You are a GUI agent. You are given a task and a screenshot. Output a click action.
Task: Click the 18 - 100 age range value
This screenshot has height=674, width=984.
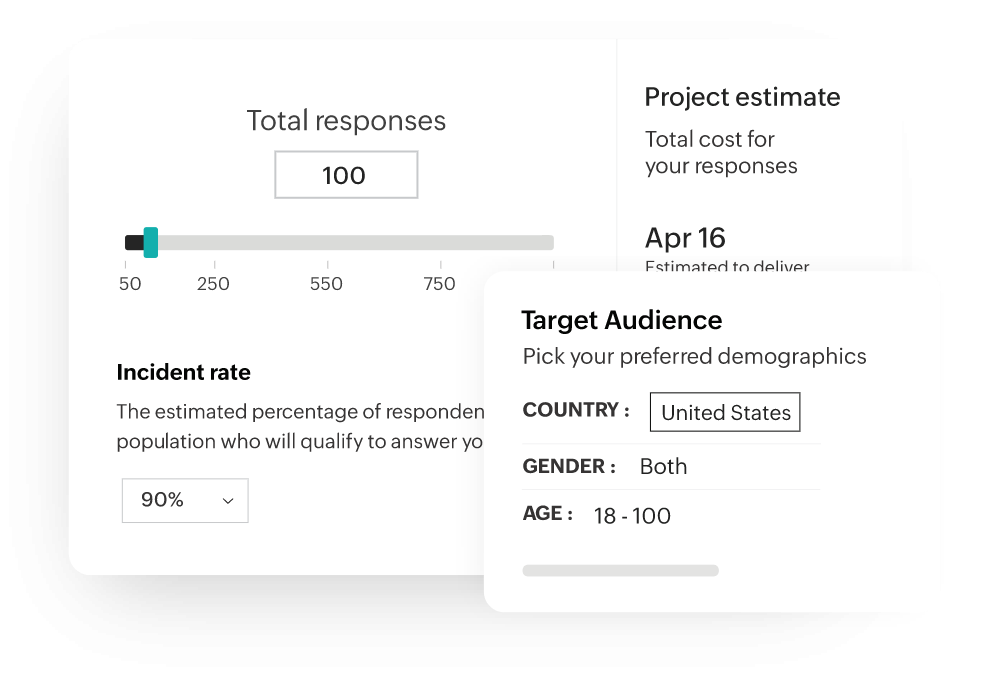click(632, 516)
